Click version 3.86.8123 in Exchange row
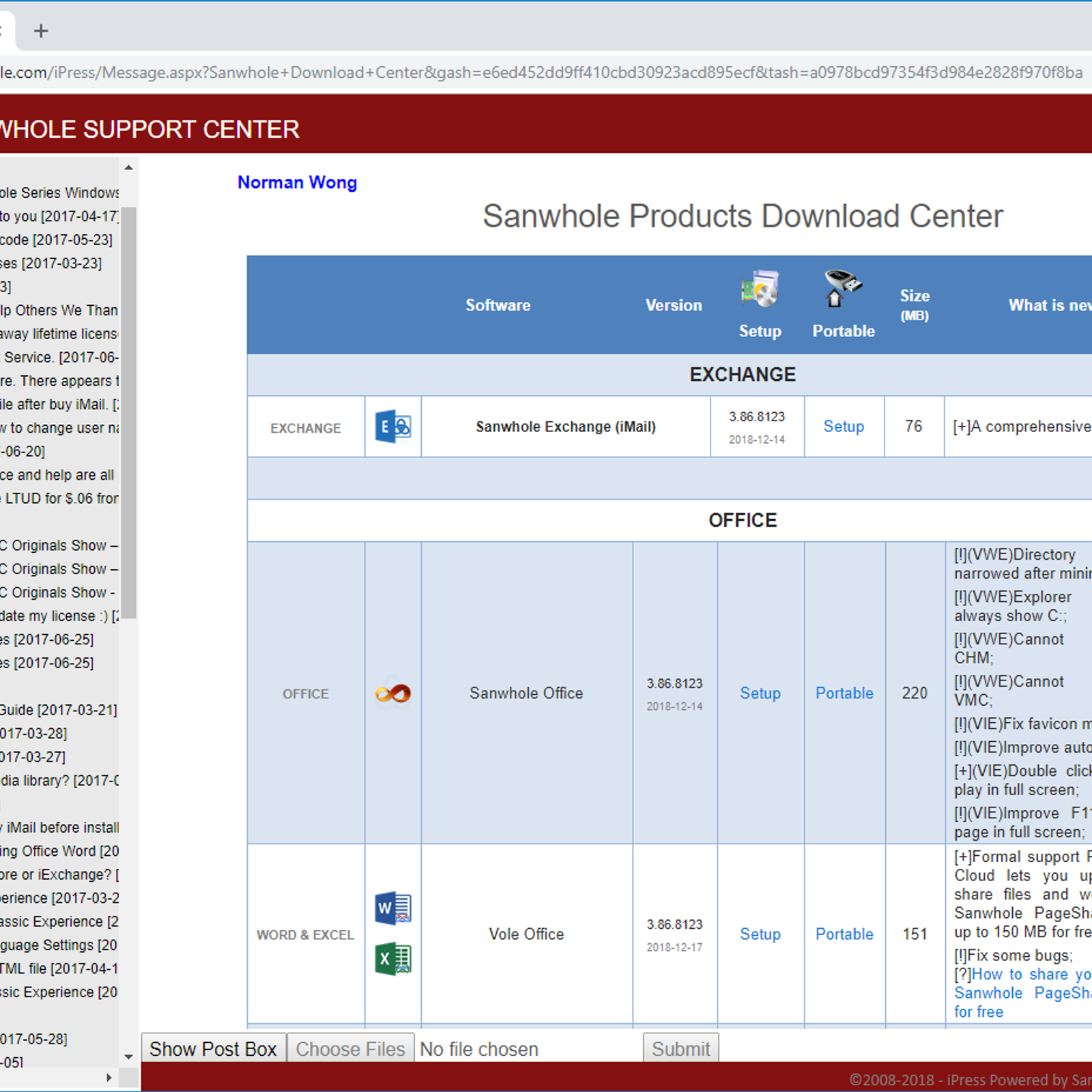This screenshot has width=1092, height=1092. pos(757,416)
